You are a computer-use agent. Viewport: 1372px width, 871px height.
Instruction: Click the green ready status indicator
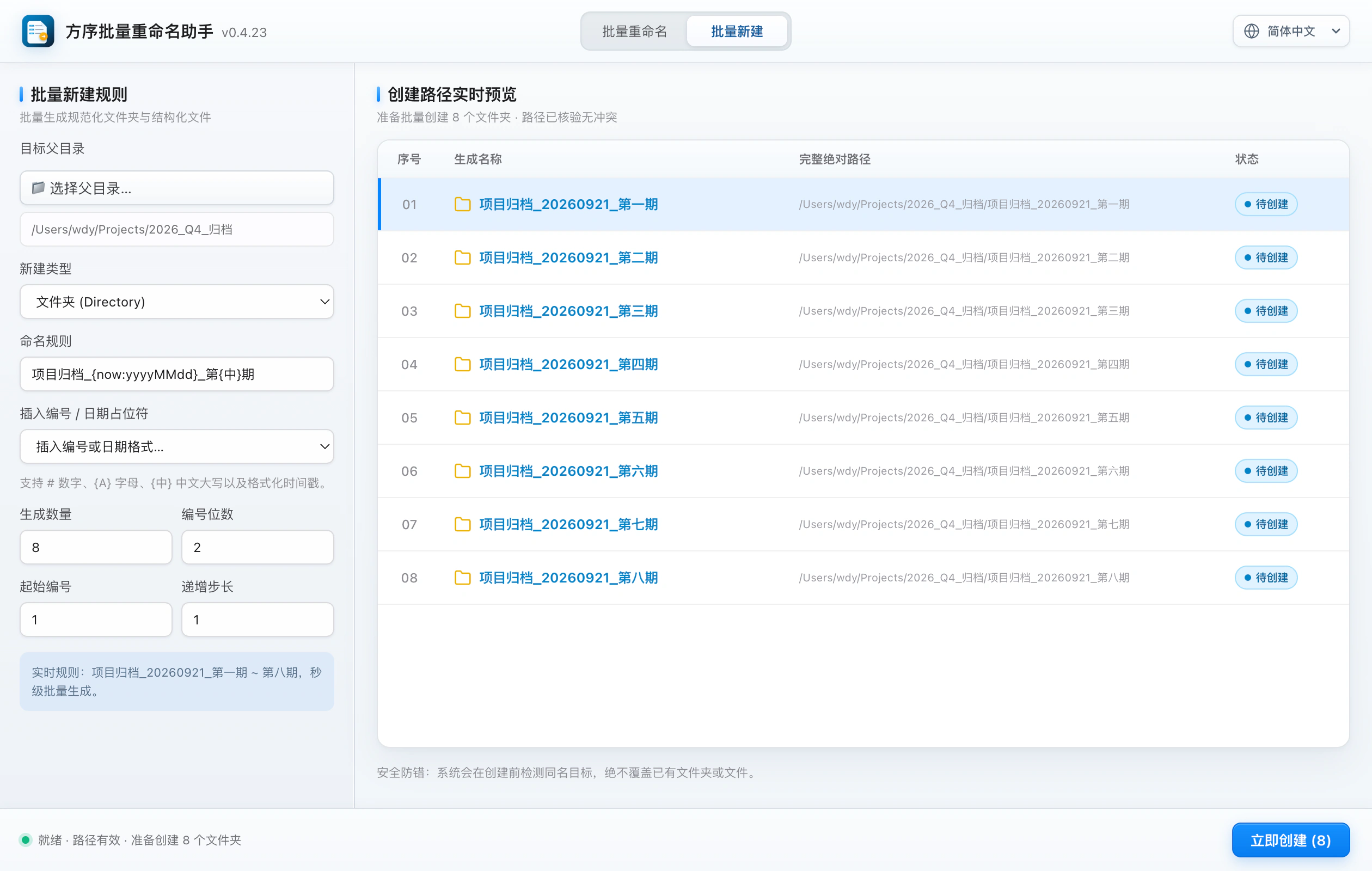pos(25,839)
